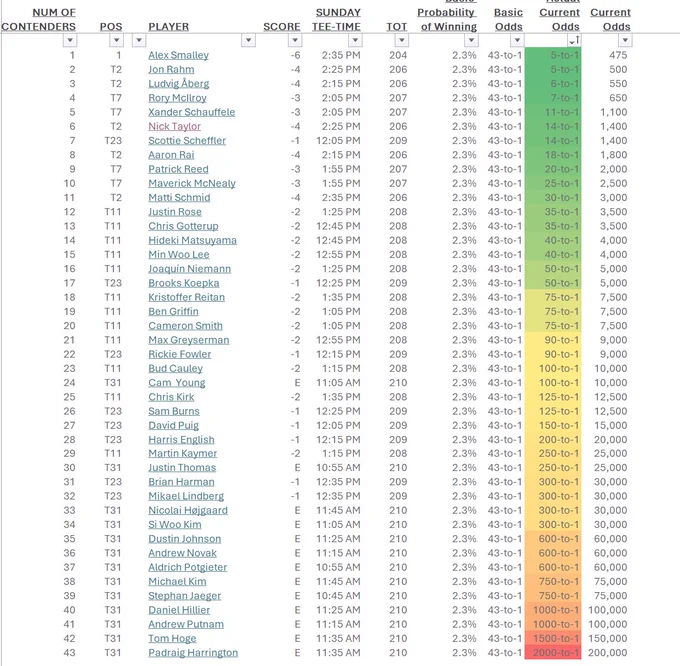
Task: Open the Scottie Scheffler link
Action: pyautogui.click(x=187, y=140)
